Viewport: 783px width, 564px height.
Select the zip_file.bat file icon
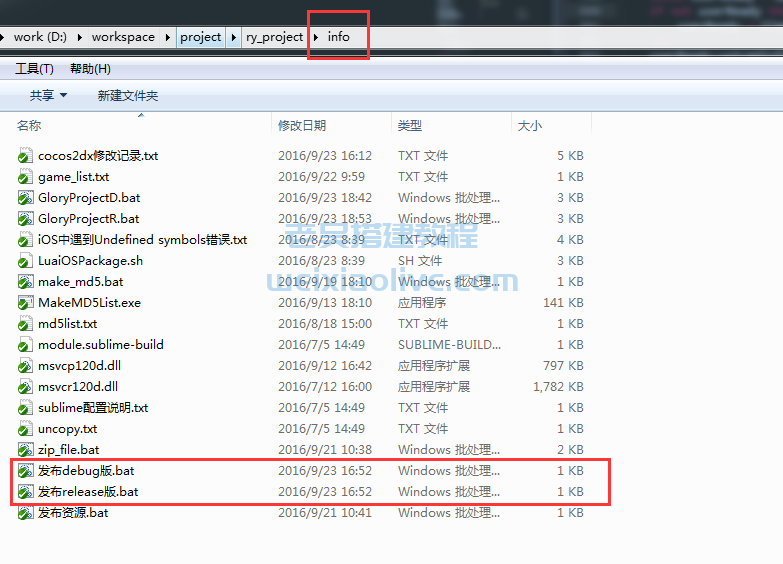click(25, 450)
